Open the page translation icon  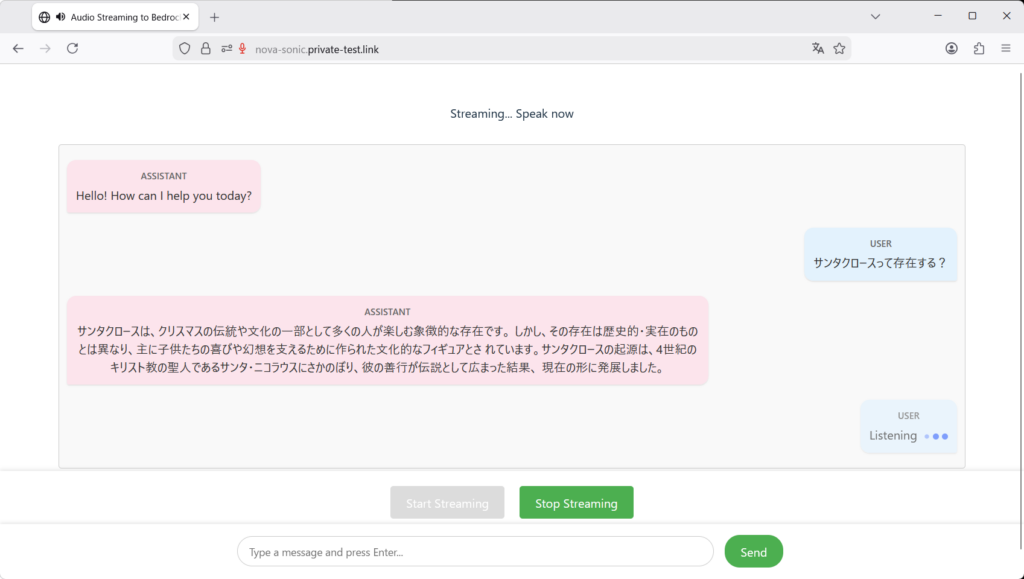(818, 48)
